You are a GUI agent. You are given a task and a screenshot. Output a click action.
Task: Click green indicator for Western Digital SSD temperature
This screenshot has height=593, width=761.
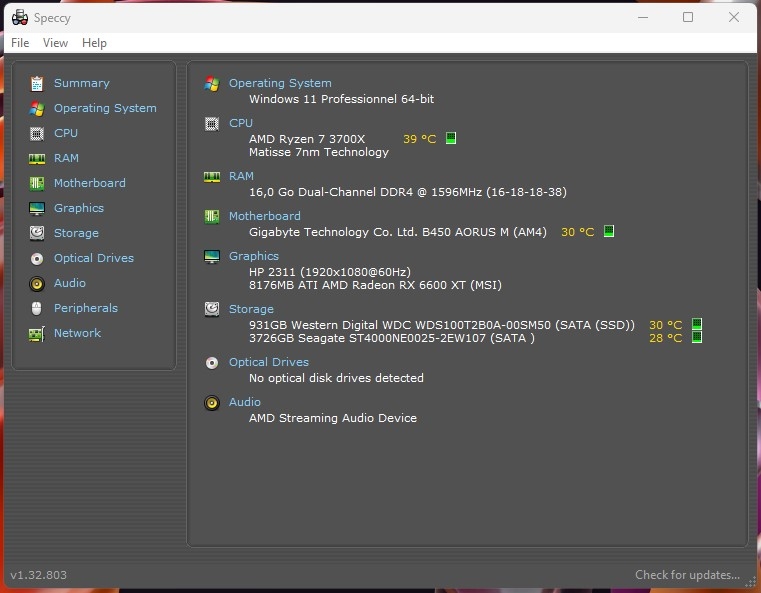click(696, 324)
